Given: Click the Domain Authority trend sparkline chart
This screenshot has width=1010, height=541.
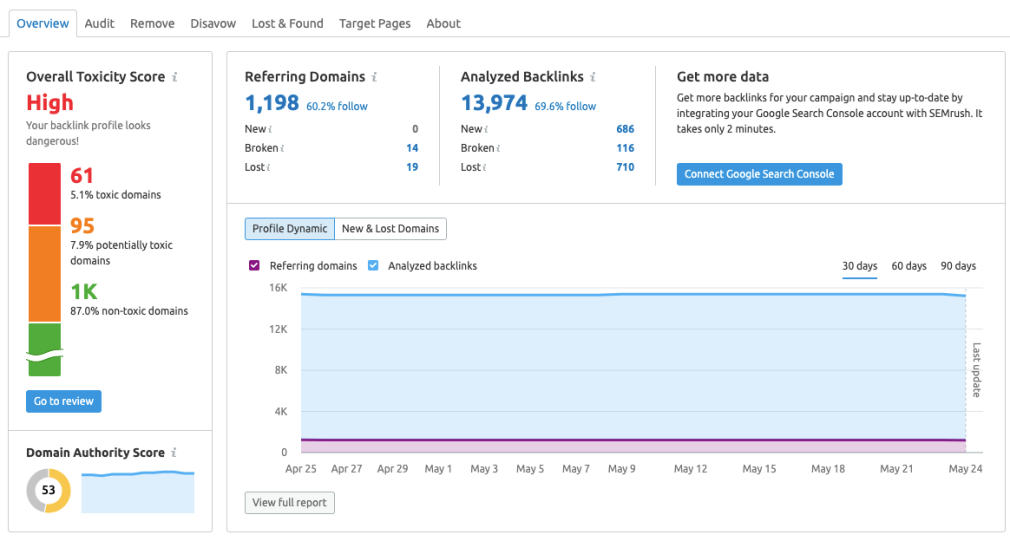Looking at the screenshot, I should click(138, 491).
